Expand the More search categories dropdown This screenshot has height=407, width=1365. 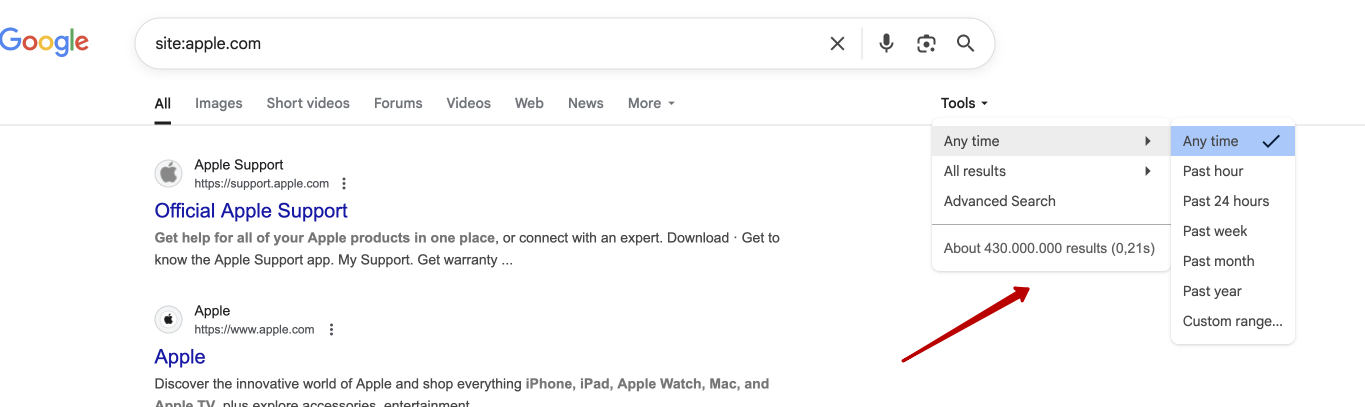[x=651, y=103]
